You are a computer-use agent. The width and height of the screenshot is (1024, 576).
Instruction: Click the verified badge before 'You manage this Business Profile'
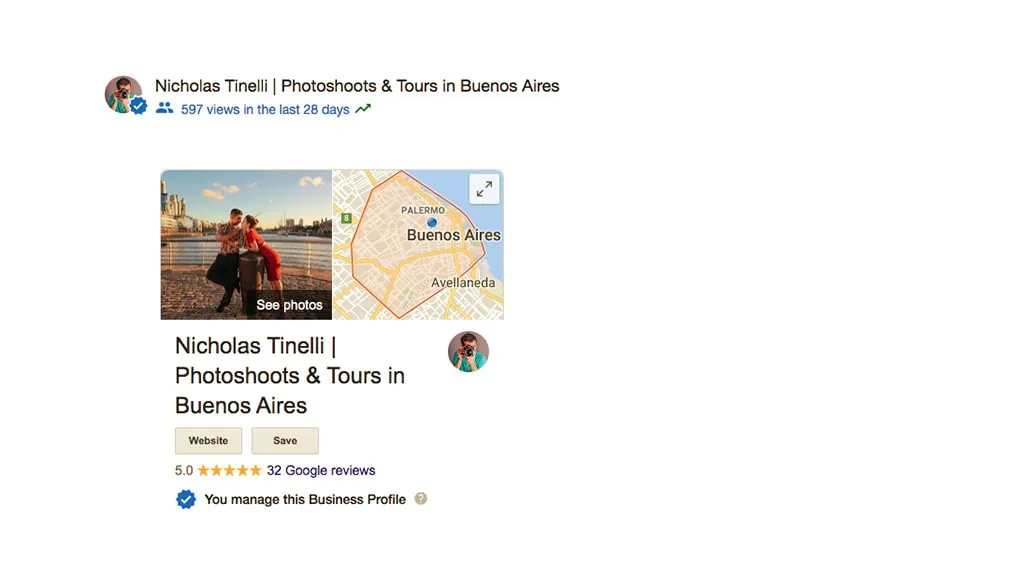(186, 498)
